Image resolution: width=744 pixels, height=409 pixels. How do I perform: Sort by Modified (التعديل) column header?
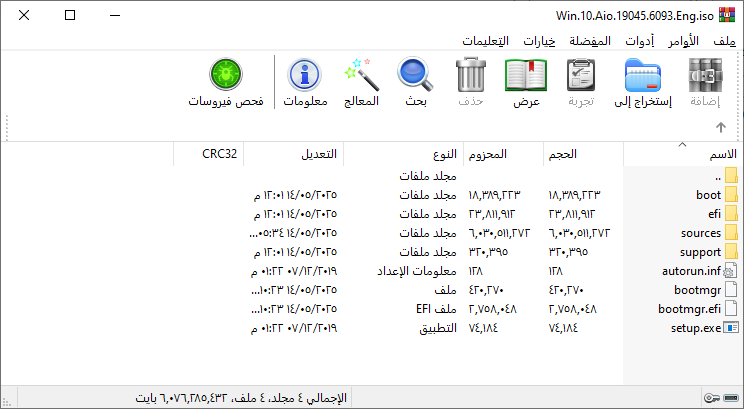coord(293,154)
